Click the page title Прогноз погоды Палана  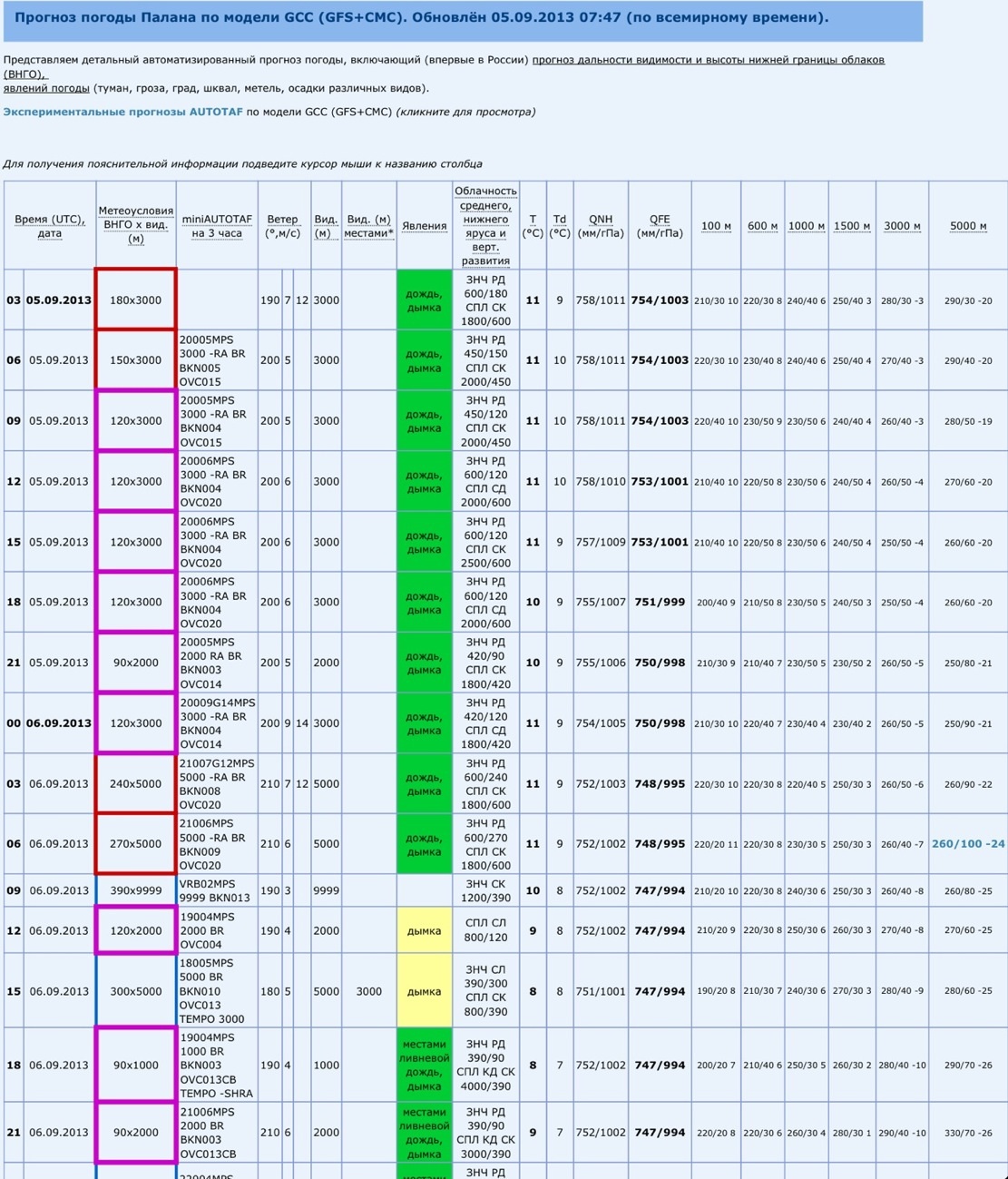(x=421, y=17)
